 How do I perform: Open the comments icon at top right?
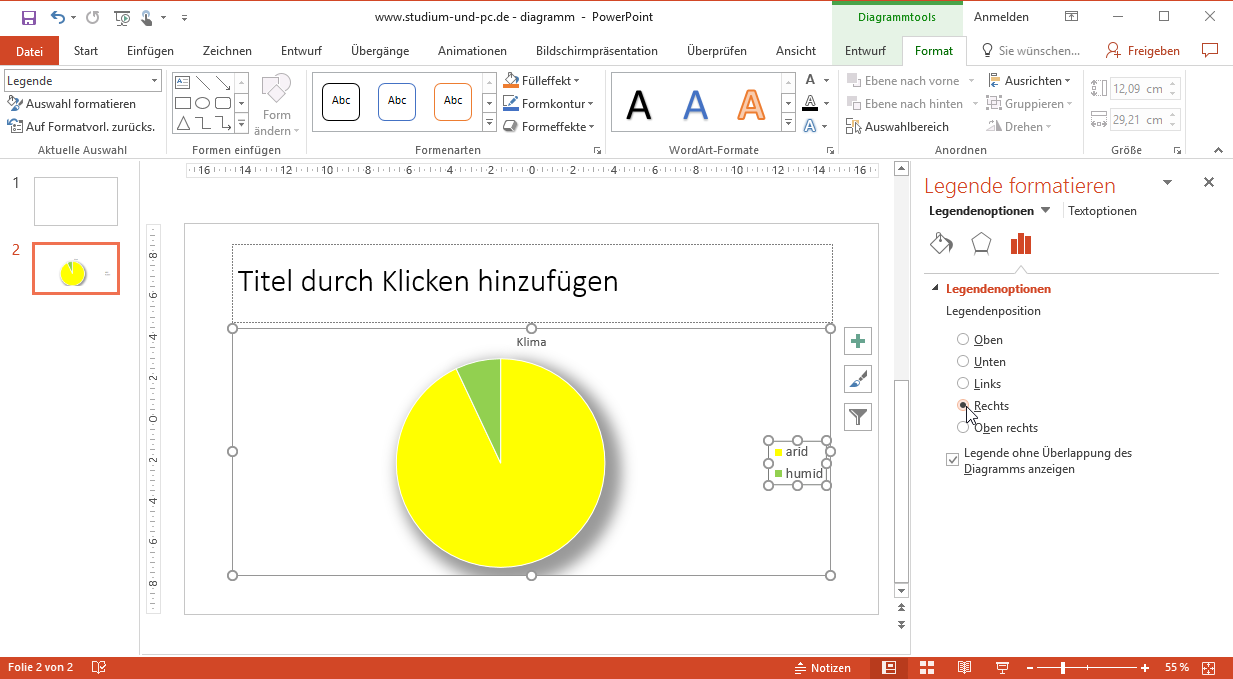pos(1210,50)
